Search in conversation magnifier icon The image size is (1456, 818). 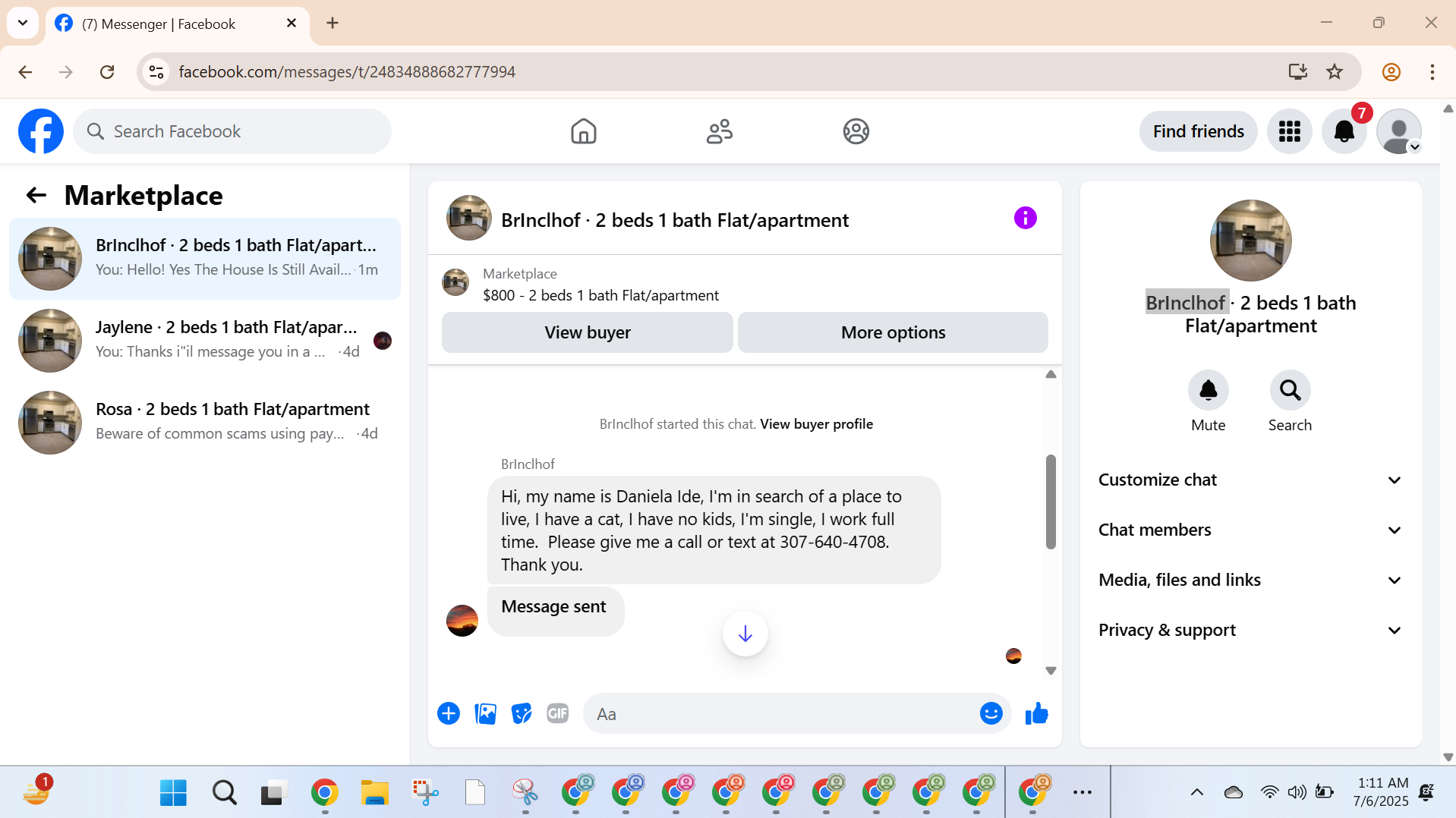tap(1290, 390)
